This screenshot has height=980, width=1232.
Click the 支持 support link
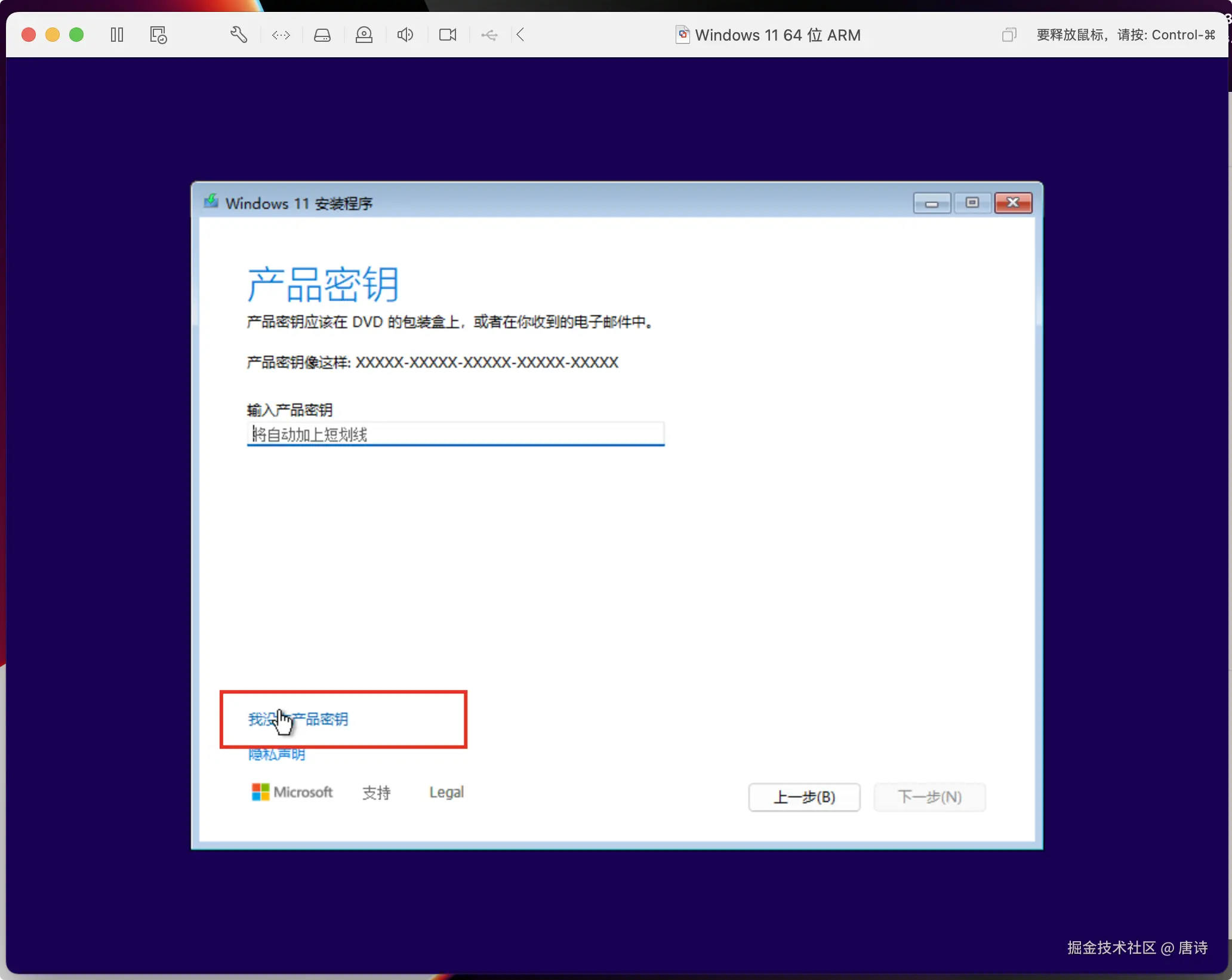point(376,793)
